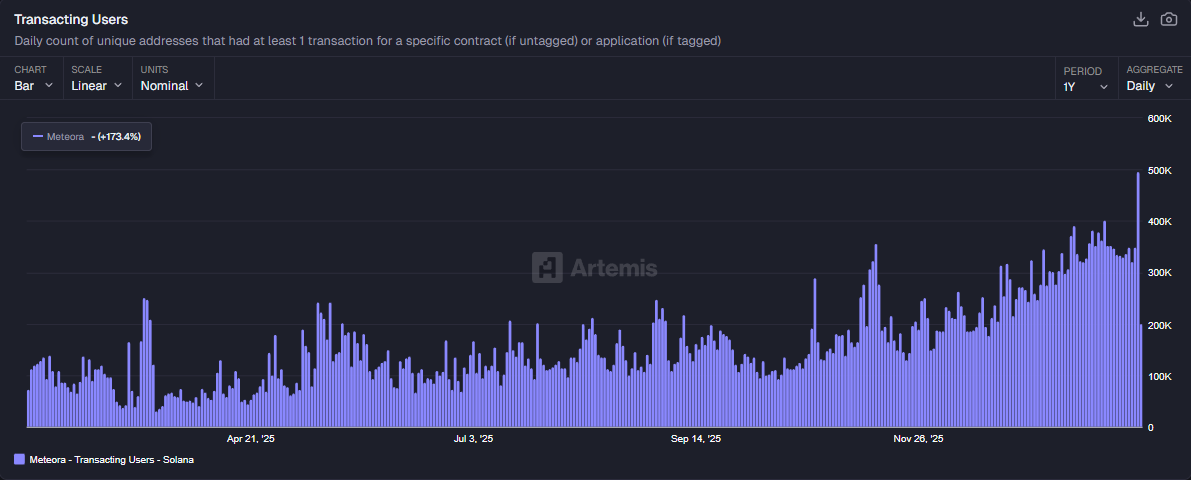Open the Period 1Y dropdown
The height and width of the screenshot is (480, 1191).
pos(1086,79)
